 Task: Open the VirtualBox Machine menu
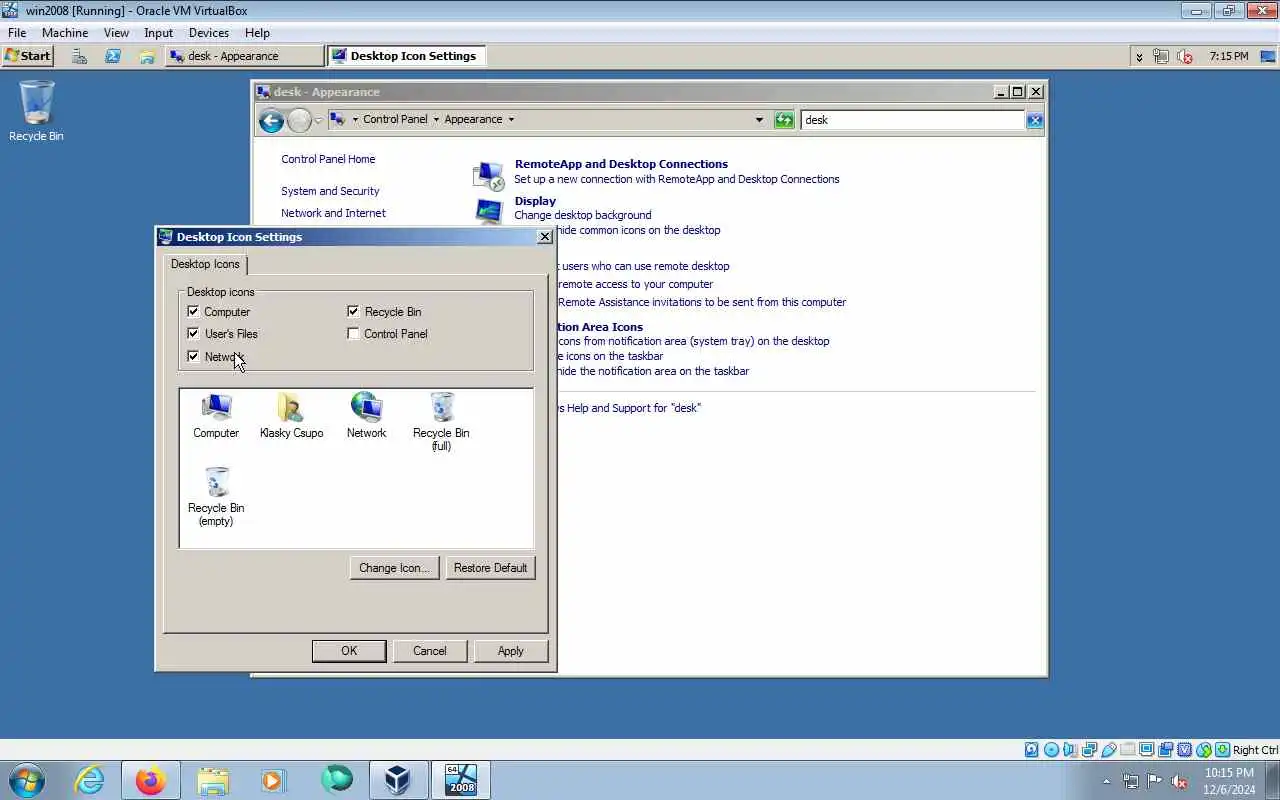(x=65, y=33)
